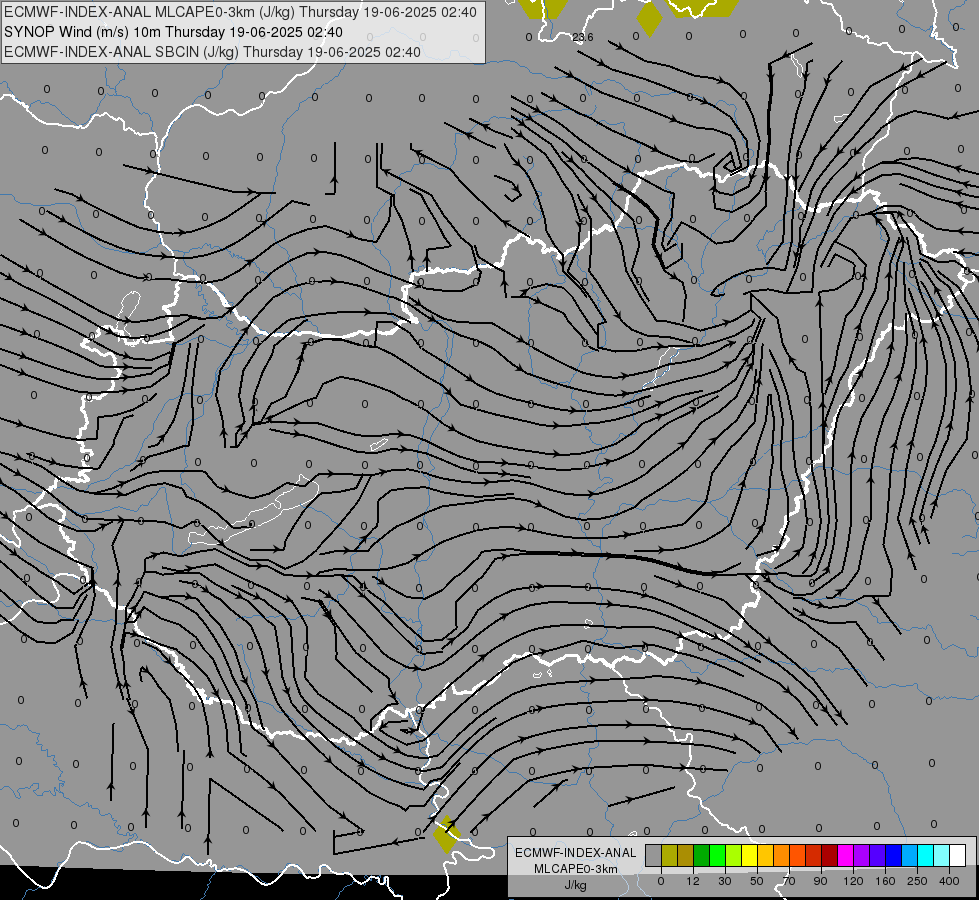Screen dimensions: 979x900
Task: Click the legend label 'MLCAPE0-3km'
Action: point(575,869)
